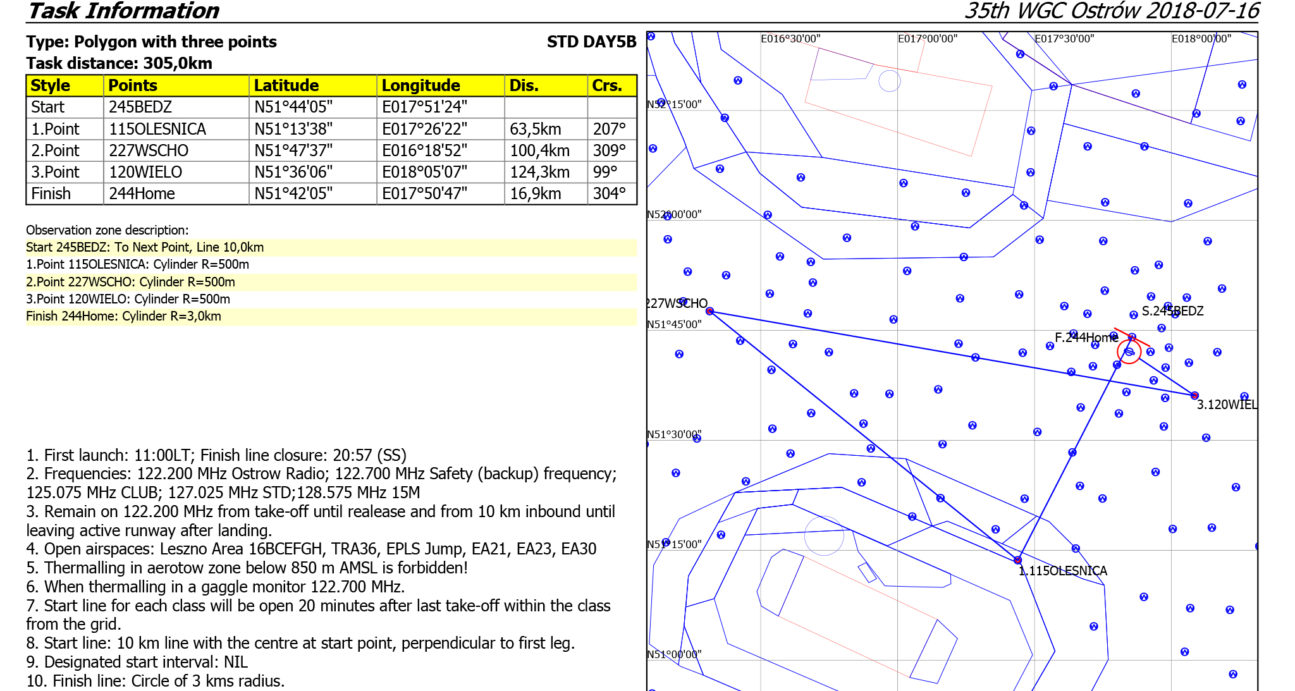Image resolution: width=1295 pixels, height=691 pixels.
Task: Click the N51°30'00" latitude label on map
Action: pos(674,435)
